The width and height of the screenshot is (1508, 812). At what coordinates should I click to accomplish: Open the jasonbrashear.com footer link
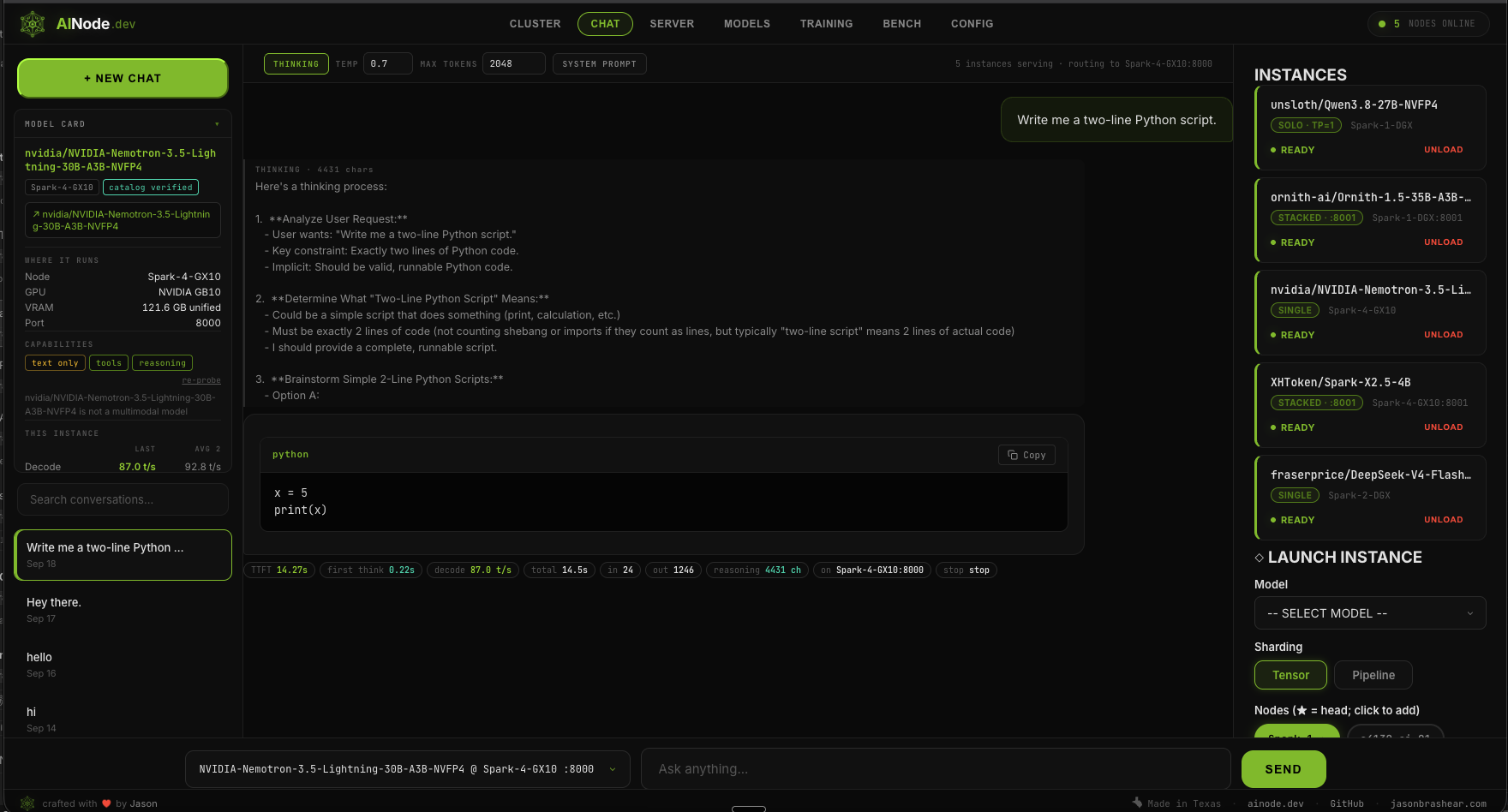point(1438,803)
